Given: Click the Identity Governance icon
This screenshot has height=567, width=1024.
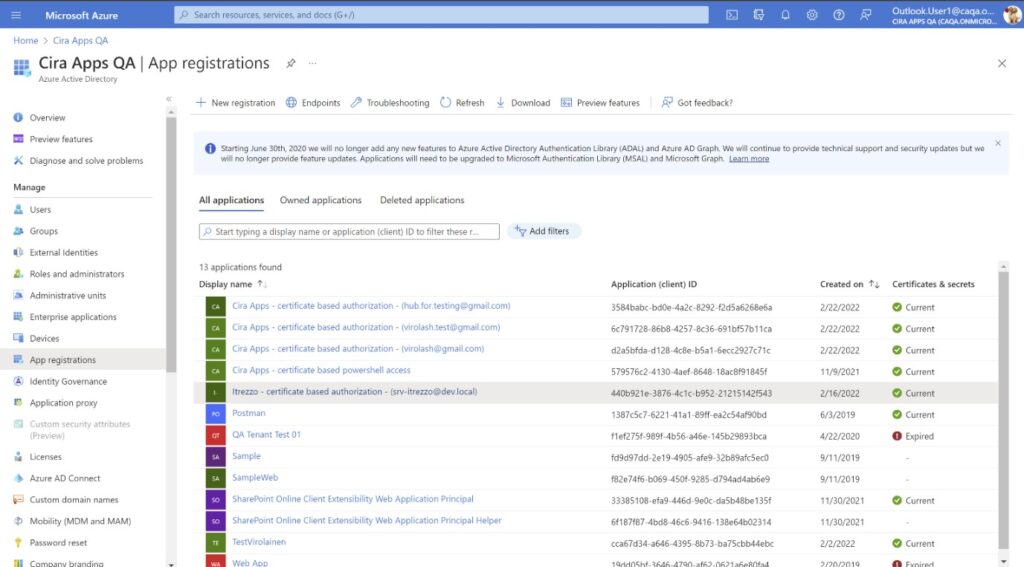Looking at the screenshot, I should pos(18,381).
